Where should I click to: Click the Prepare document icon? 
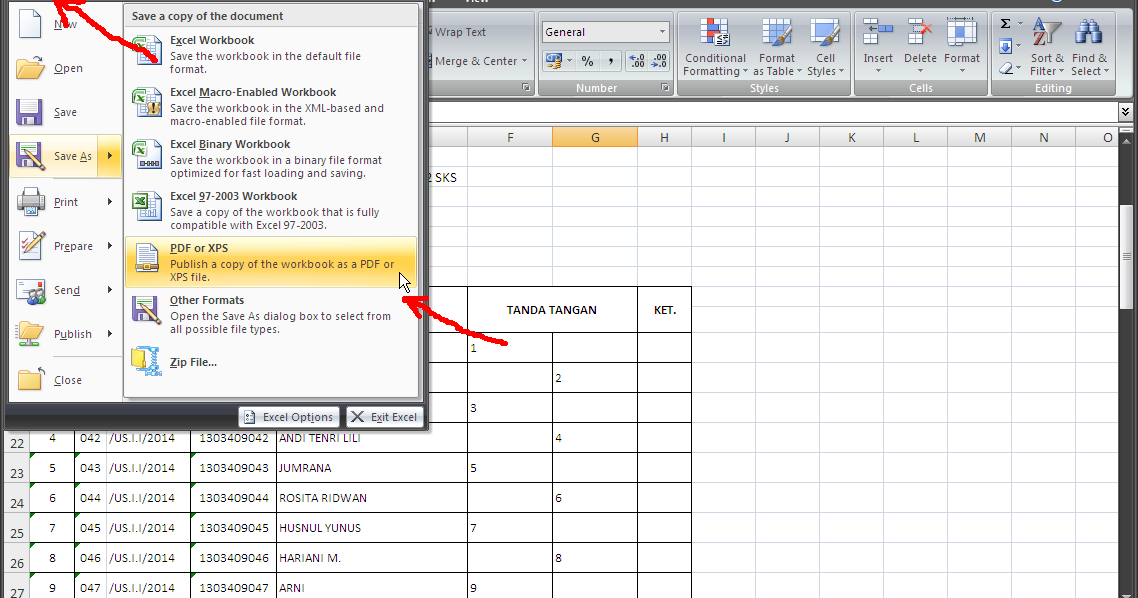30,245
